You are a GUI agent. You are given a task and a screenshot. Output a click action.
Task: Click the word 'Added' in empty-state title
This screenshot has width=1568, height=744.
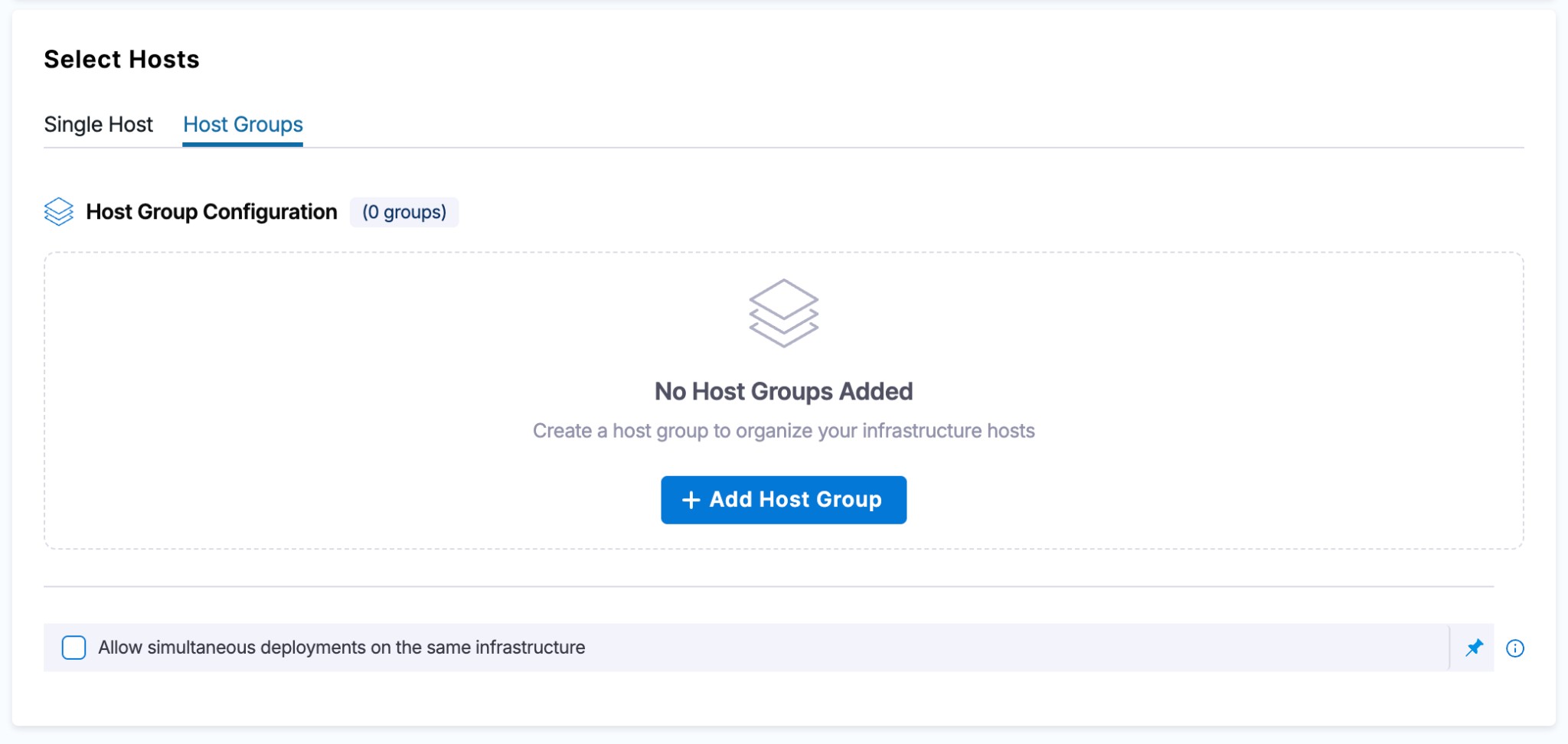876,391
